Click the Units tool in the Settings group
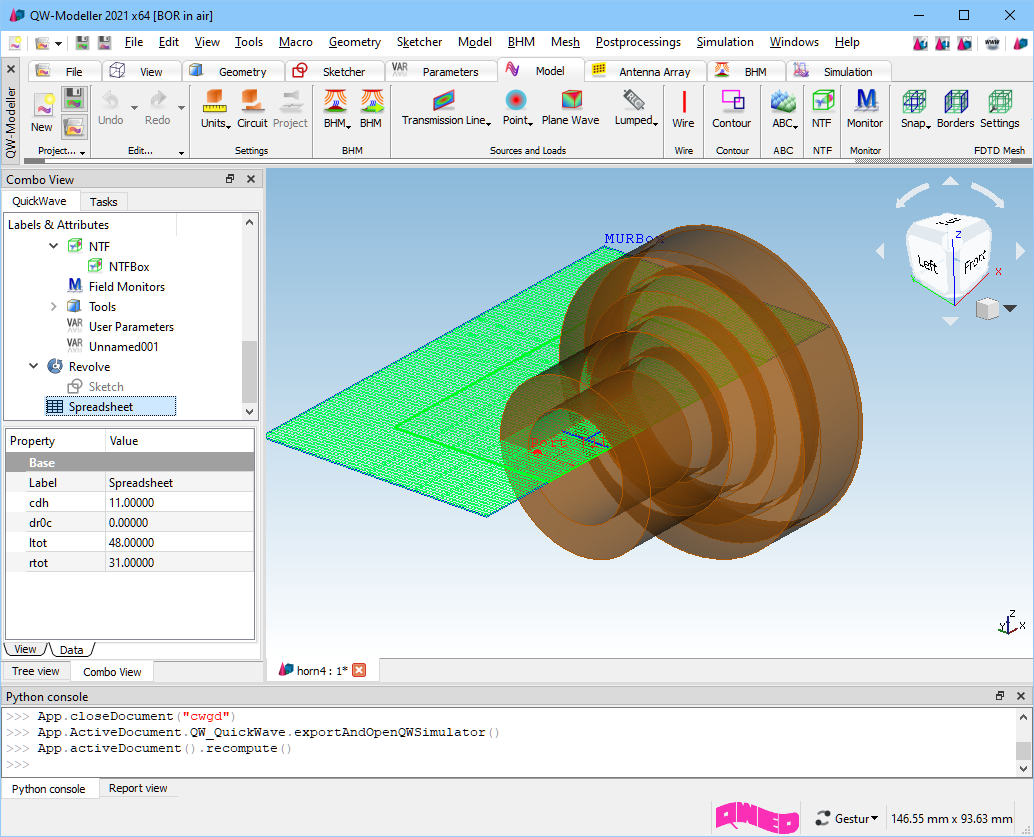 [x=215, y=109]
